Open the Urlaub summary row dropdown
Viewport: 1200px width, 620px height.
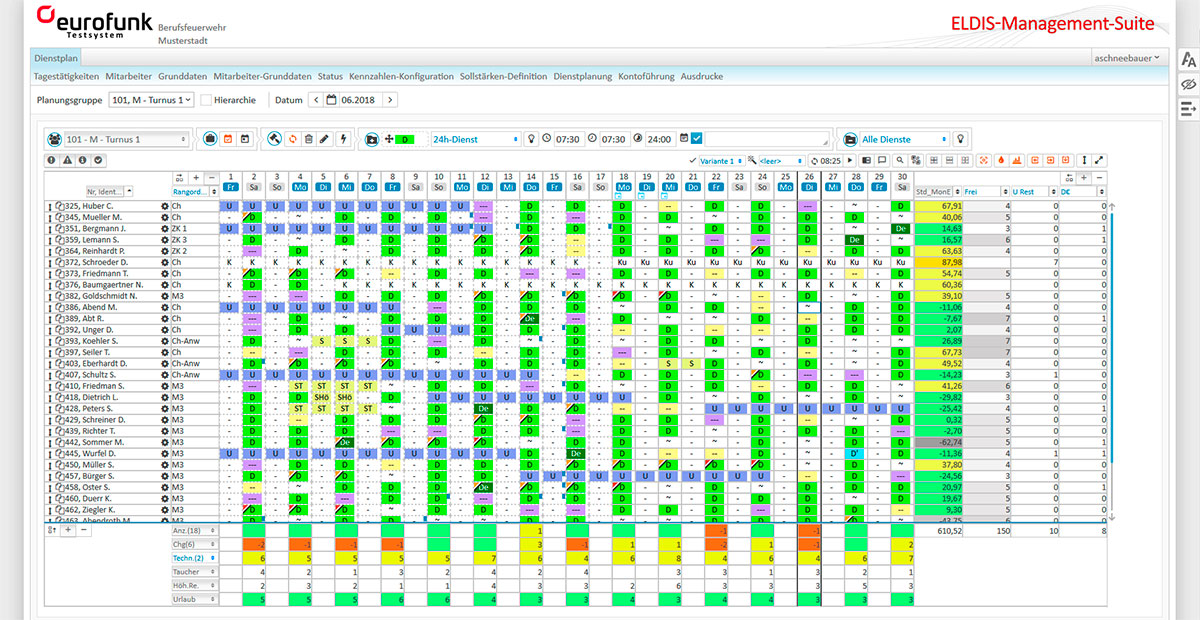(194, 599)
